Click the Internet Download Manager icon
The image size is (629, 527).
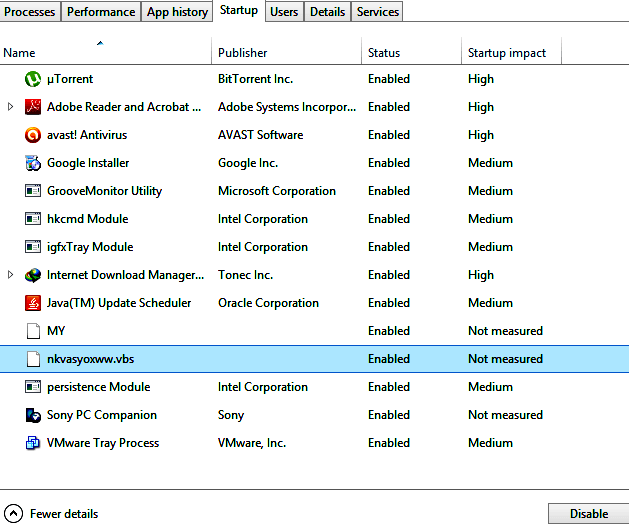32,275
